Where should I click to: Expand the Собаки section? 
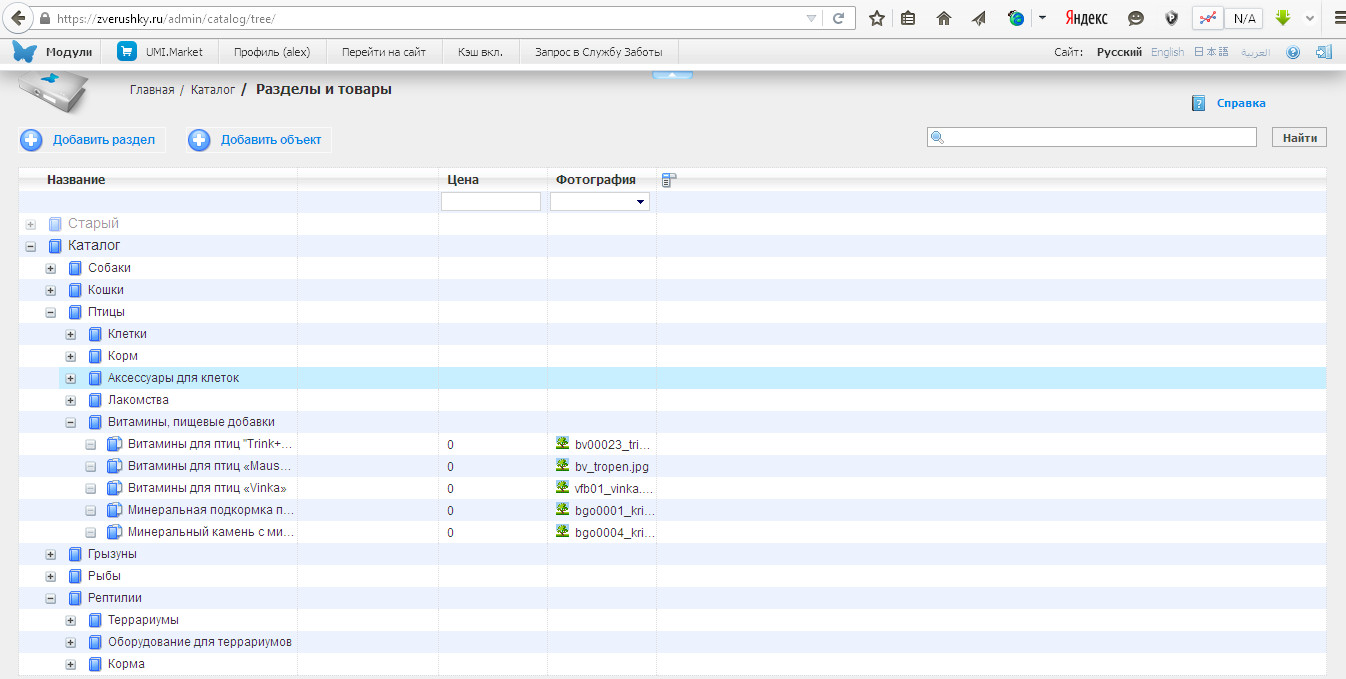[x=51, y=268]
